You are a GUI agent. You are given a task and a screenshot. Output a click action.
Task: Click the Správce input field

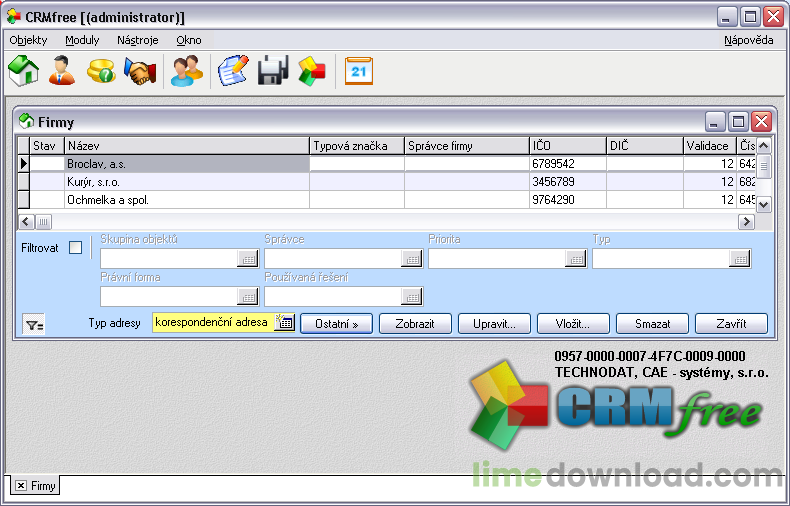[333, 259]
